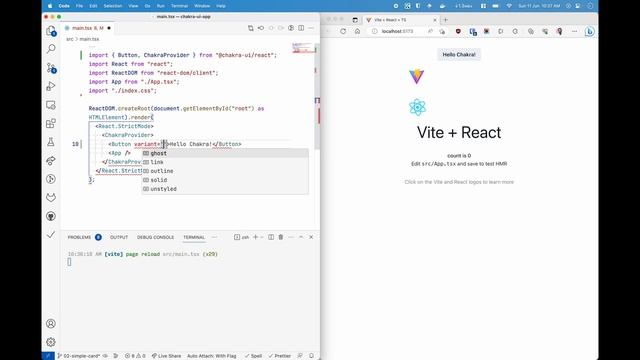Select the main.tsx editor tab
The image size is (640, 360).
(x=87, y=28)
